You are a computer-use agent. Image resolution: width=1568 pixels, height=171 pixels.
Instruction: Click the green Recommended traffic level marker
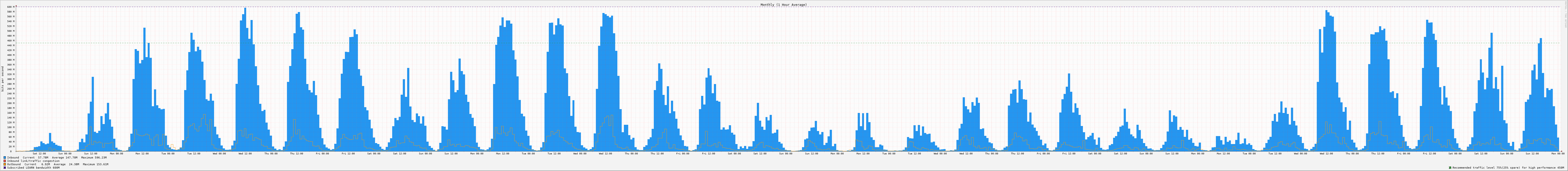point(1450,167)
